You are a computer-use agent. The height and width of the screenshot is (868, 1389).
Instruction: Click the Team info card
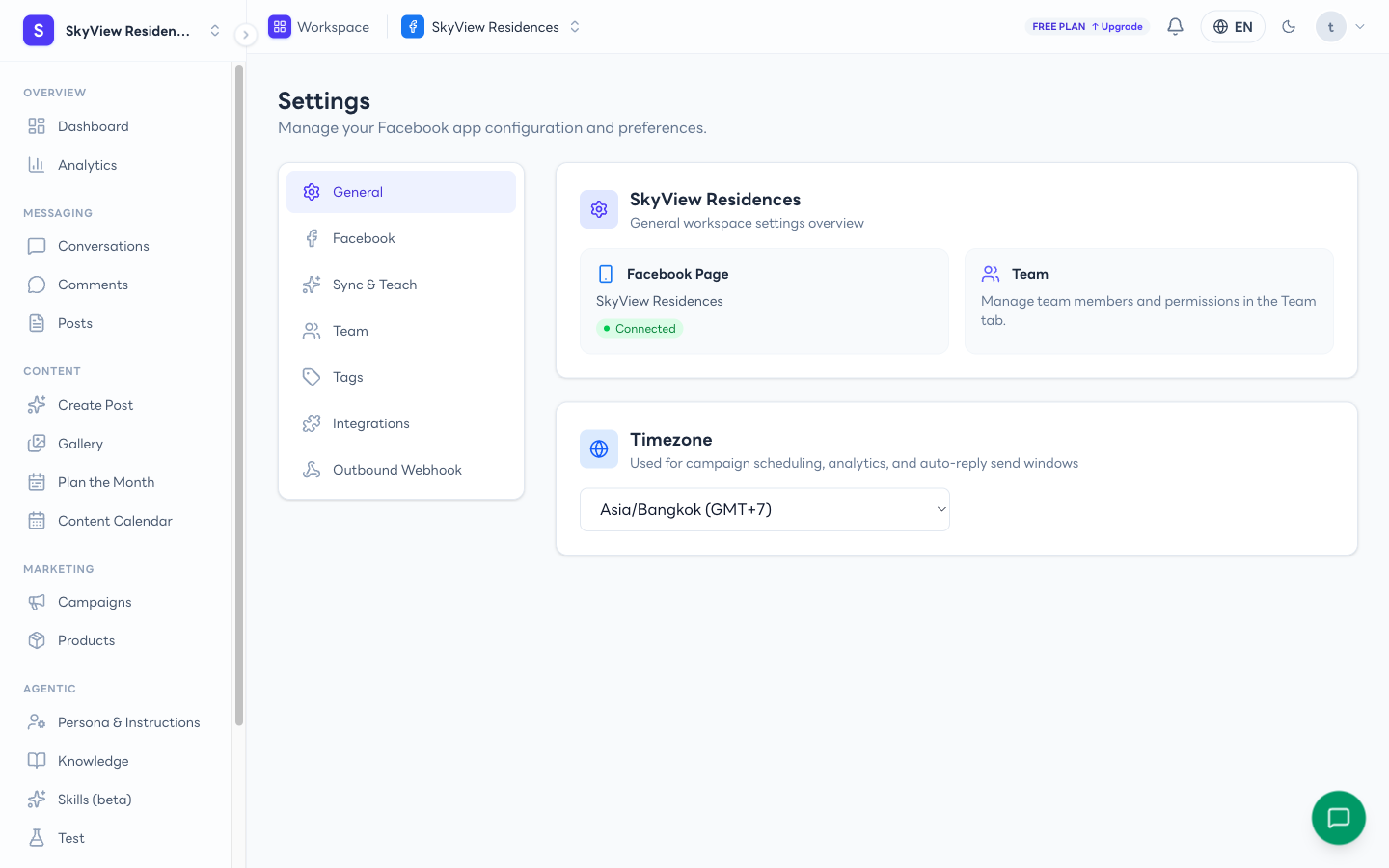coord(1149,301)
